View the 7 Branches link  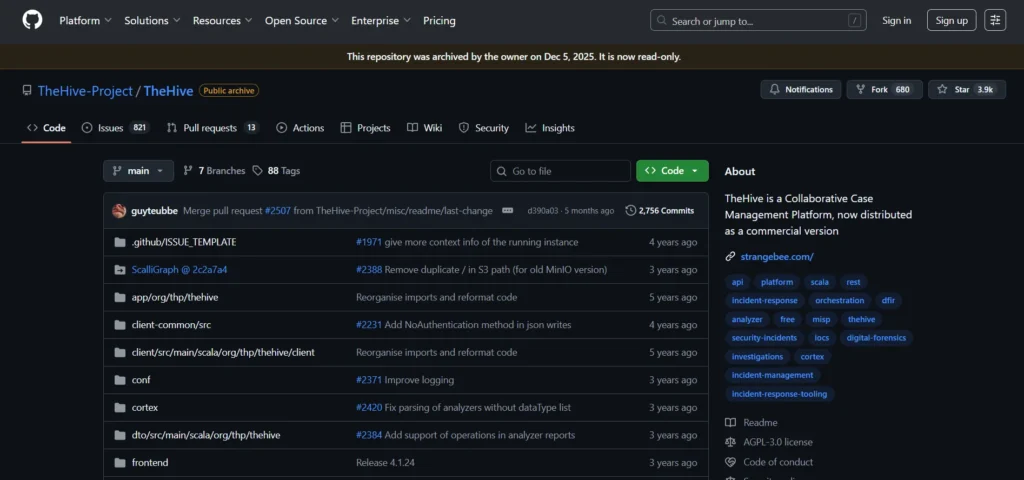click(214, 170)
